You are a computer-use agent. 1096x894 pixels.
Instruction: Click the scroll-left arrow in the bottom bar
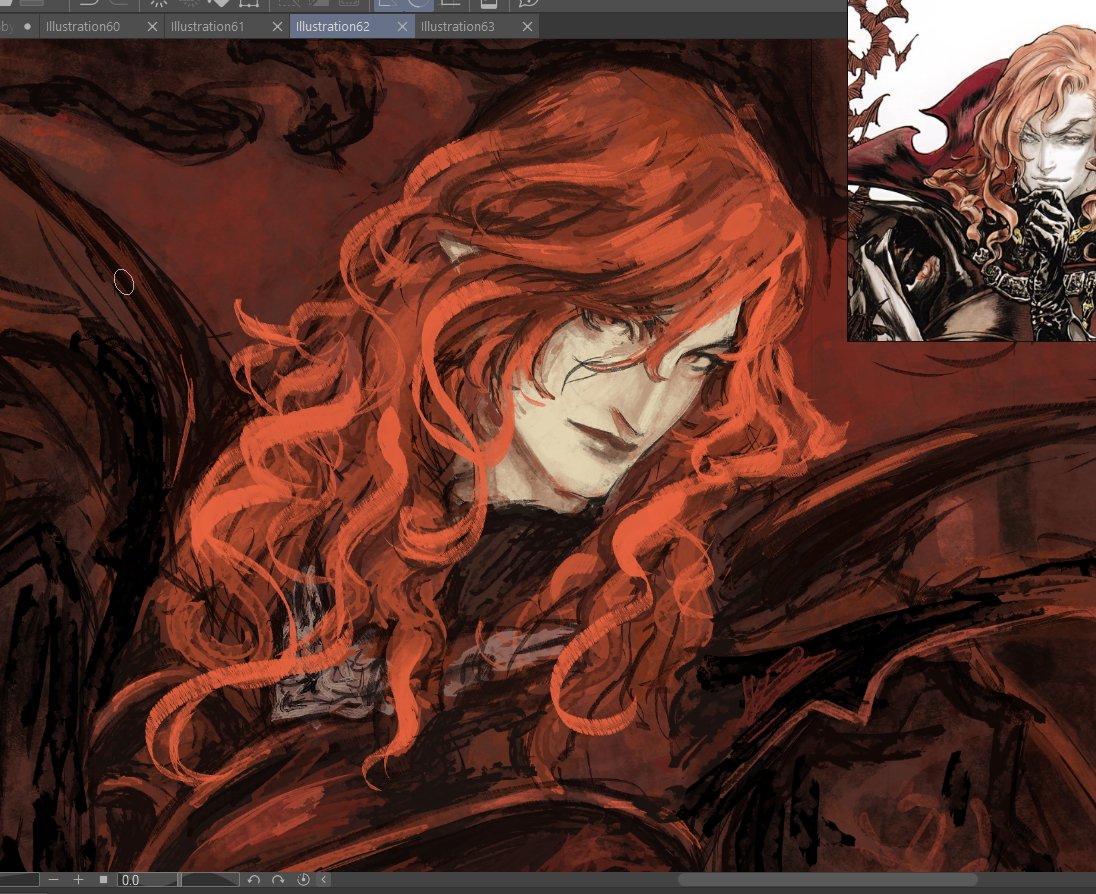coord(324,879)
